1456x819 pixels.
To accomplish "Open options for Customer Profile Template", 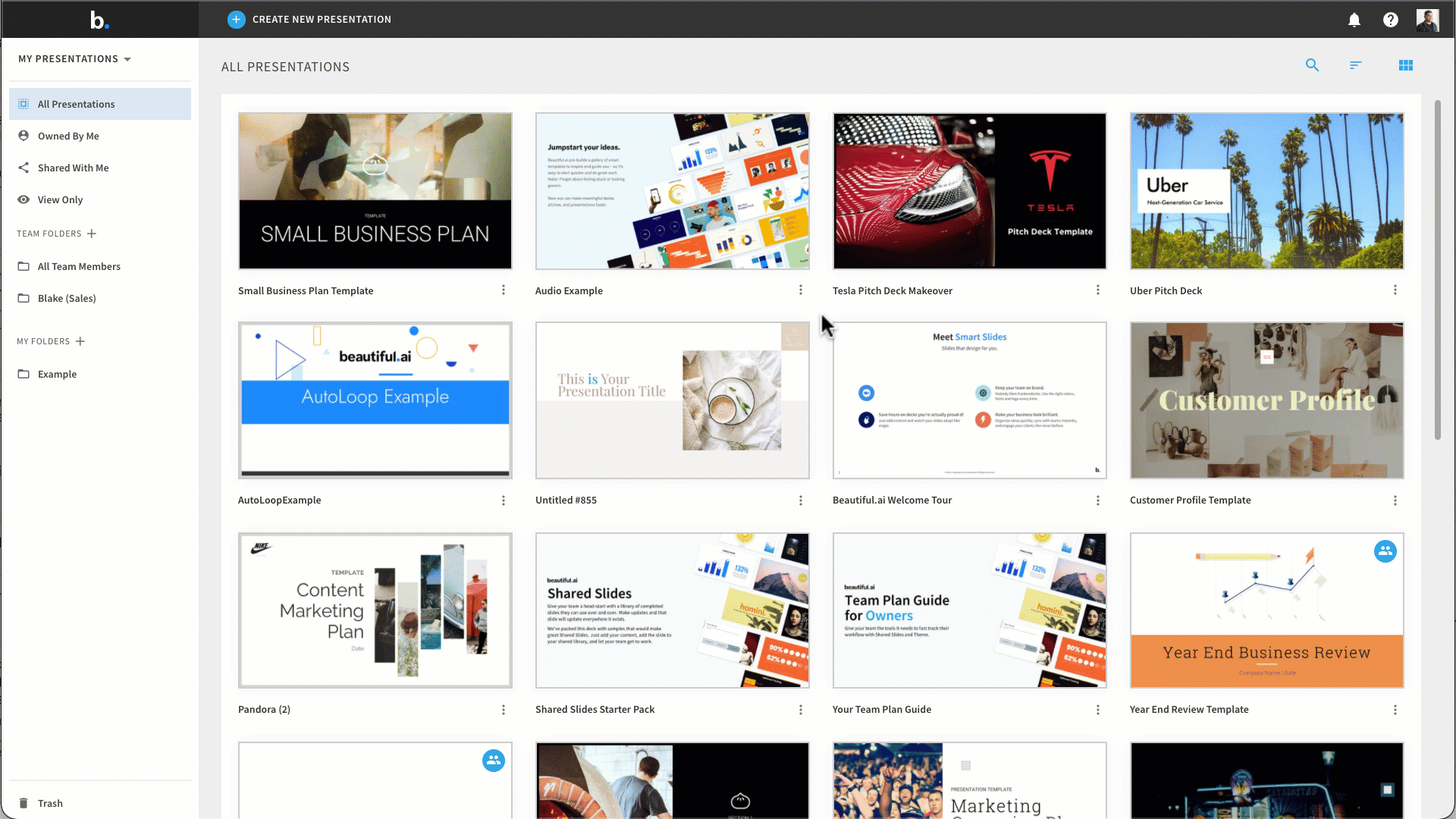I will tap(1395, 500).
